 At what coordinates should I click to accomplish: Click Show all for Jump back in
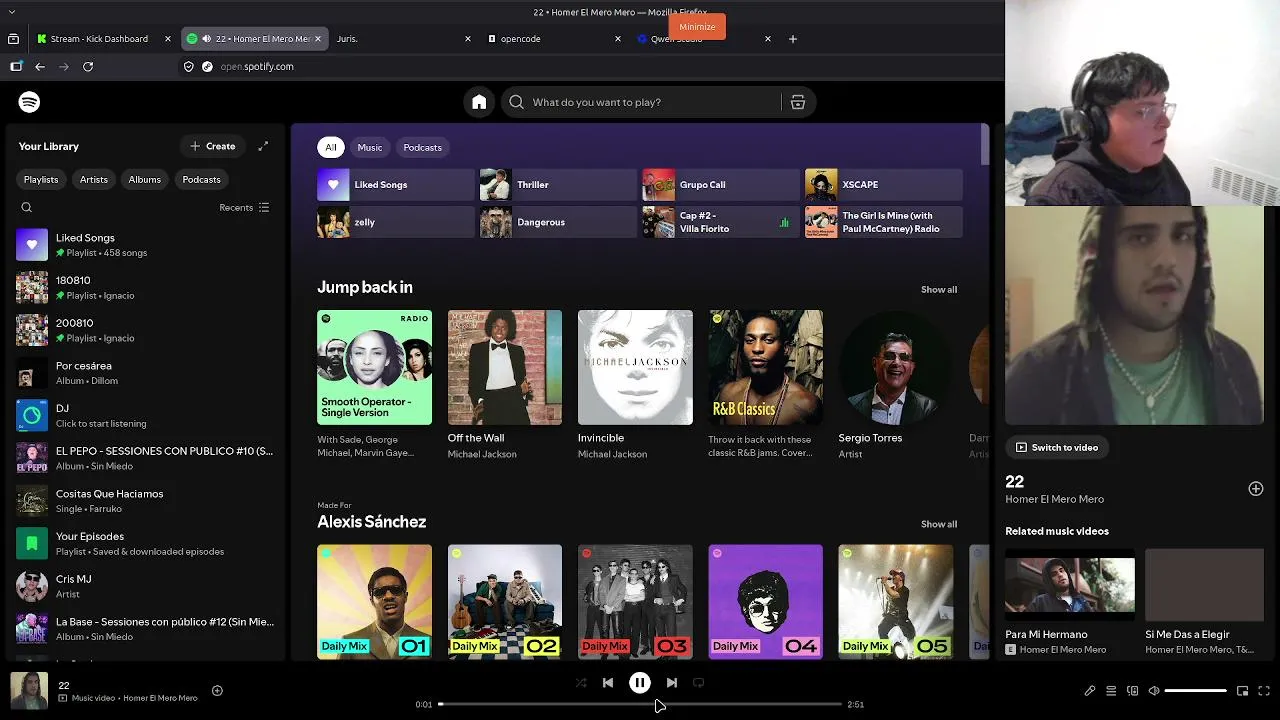pyautogui.click(x=939, y=290)
